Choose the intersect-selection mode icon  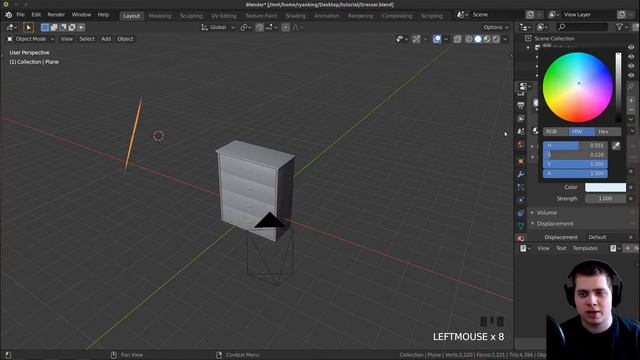(81, 27)
